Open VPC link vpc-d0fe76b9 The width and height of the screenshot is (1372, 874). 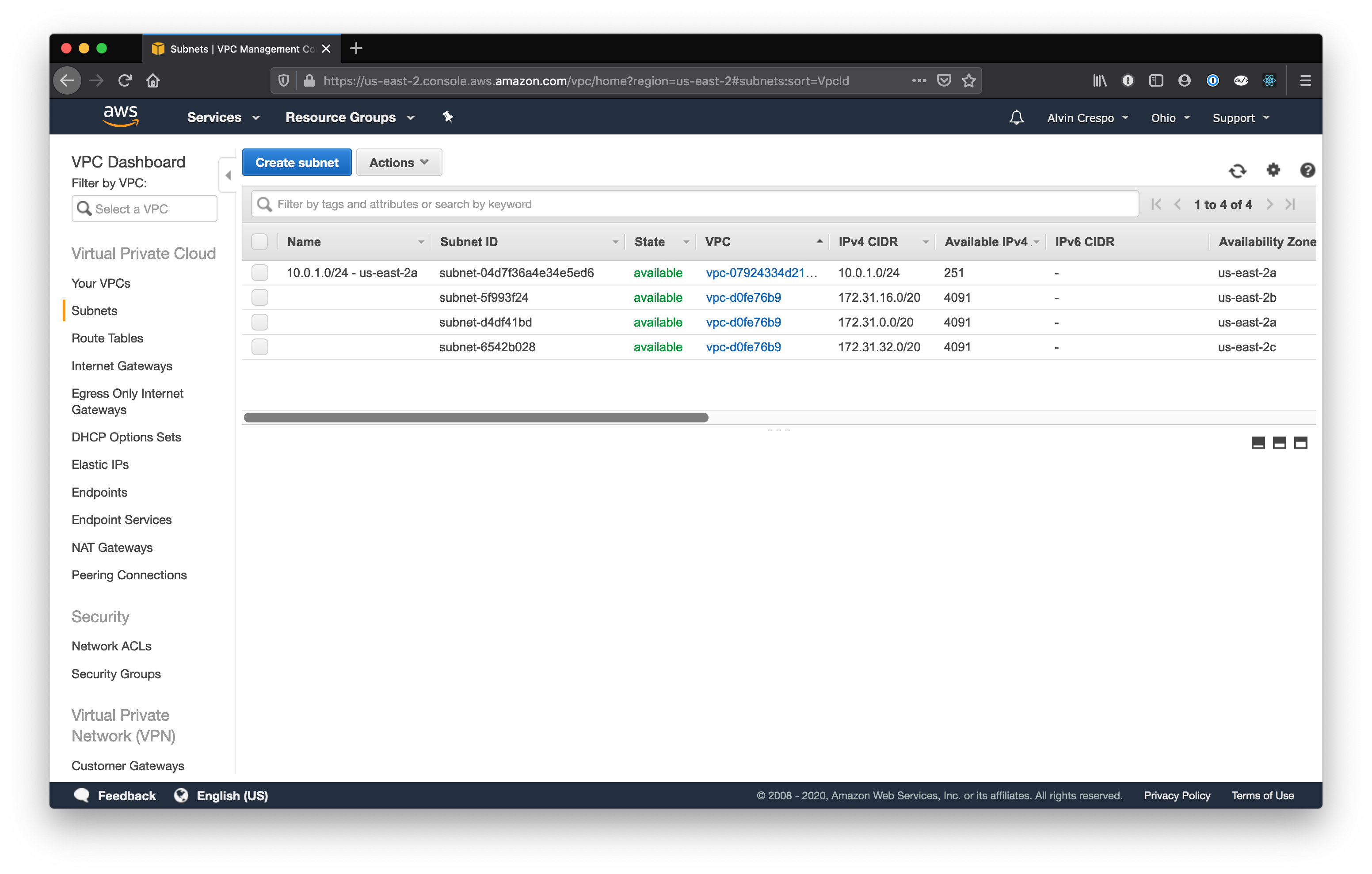tap(743, 297)
